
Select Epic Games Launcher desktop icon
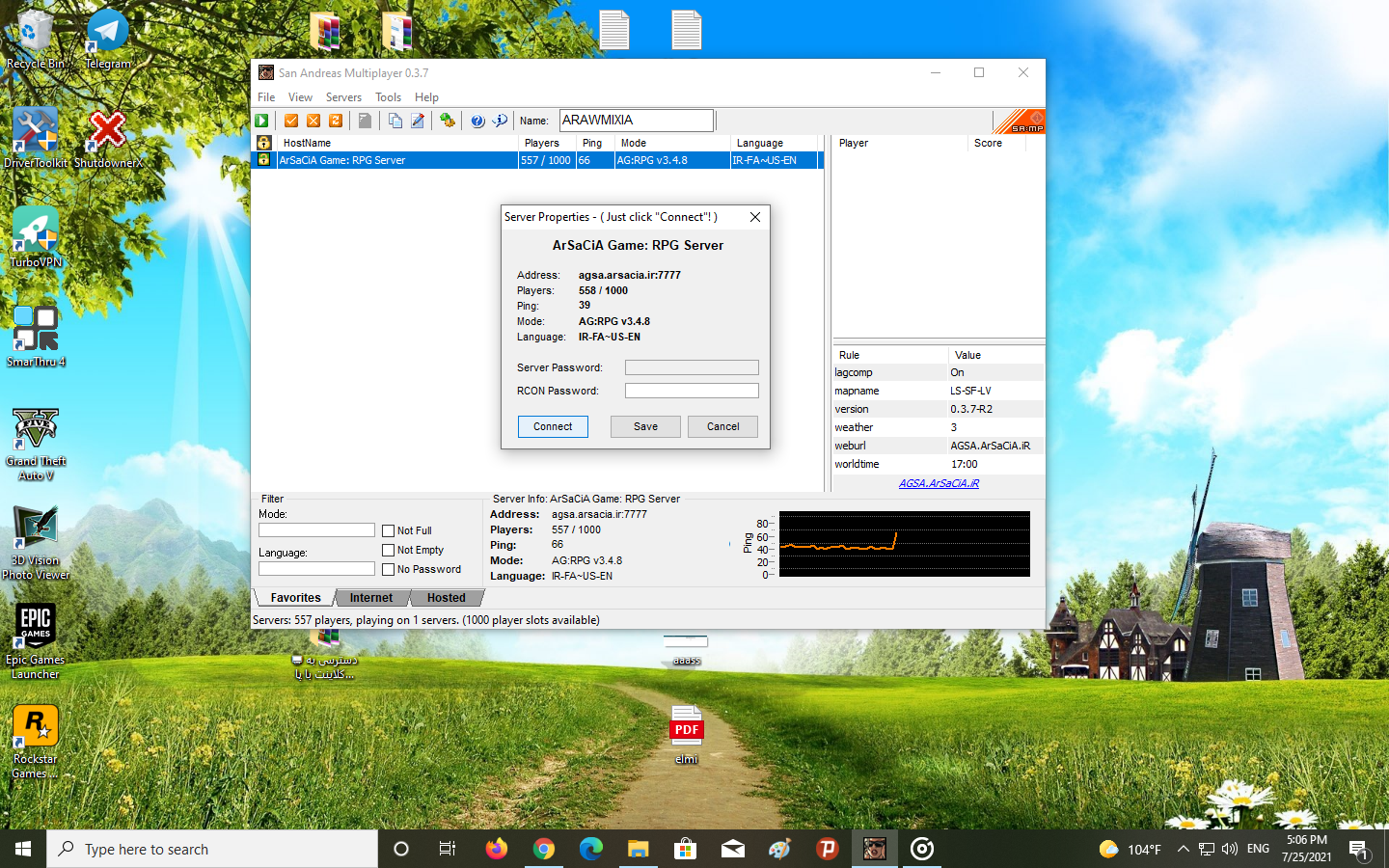36,642
